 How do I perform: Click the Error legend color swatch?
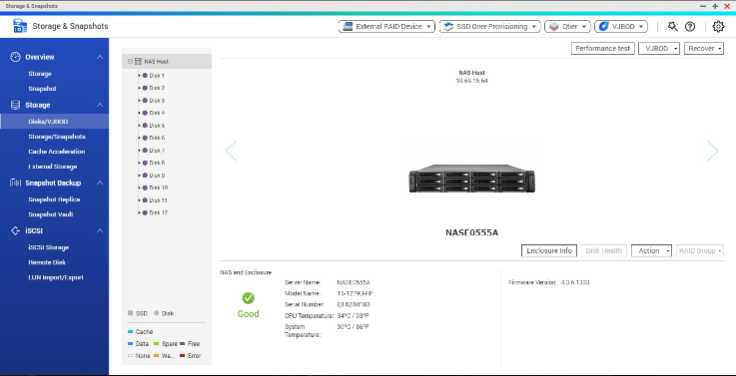pos(182,356)
